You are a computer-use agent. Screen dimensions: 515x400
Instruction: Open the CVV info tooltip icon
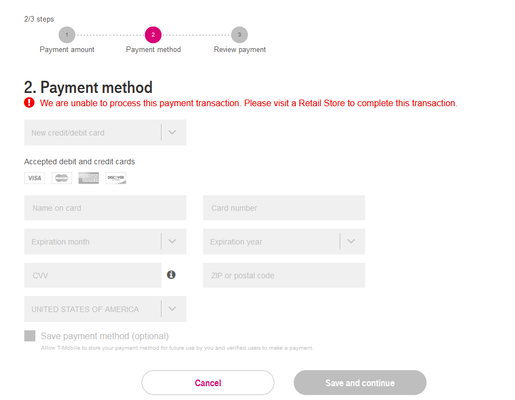(x=171, y=275)
